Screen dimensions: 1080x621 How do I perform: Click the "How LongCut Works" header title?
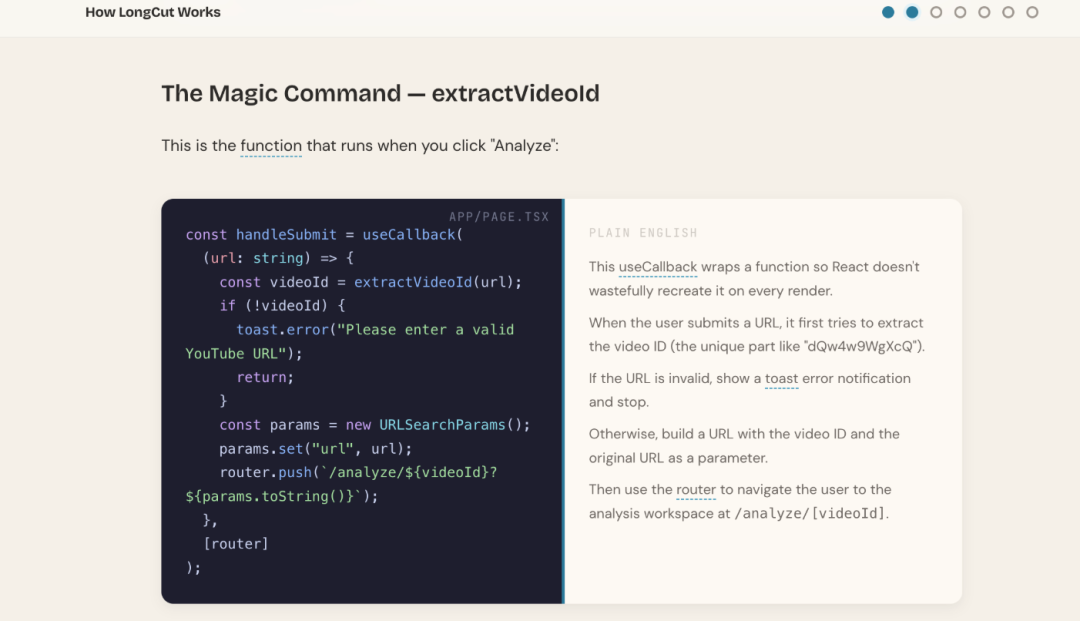coord(153,12)
